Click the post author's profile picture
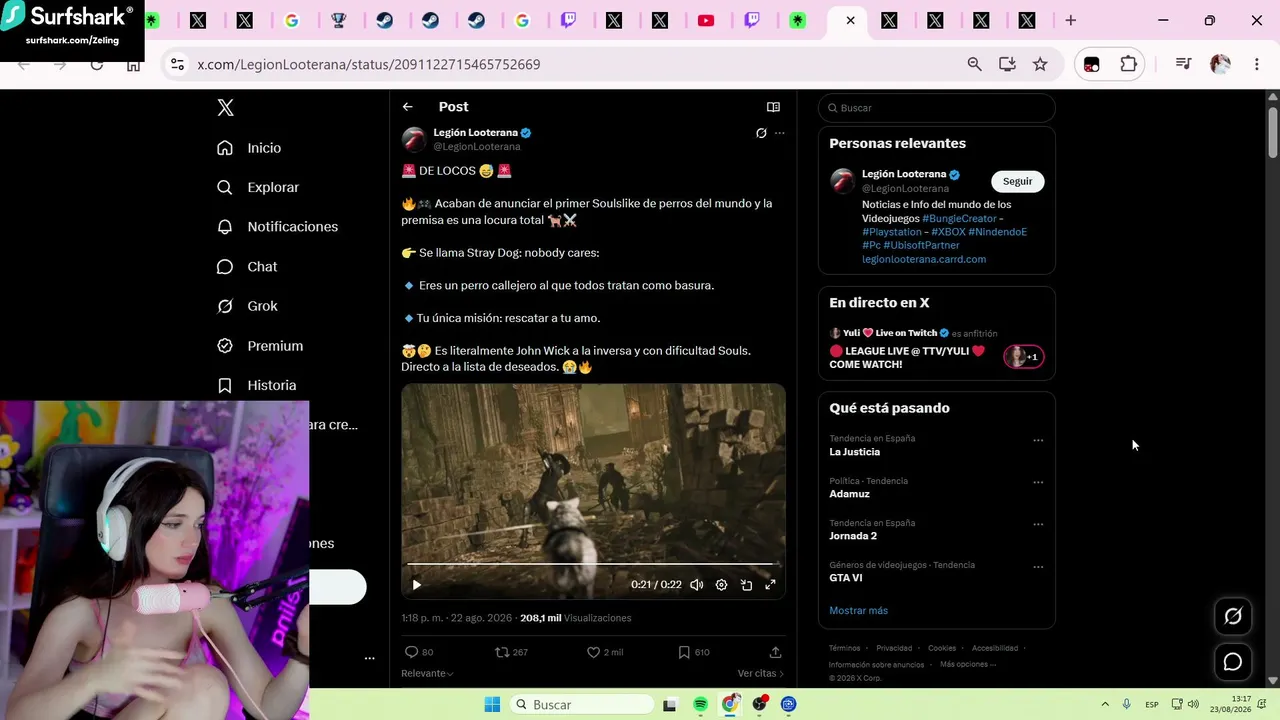The image size is (1280, 720). [414, 139]
